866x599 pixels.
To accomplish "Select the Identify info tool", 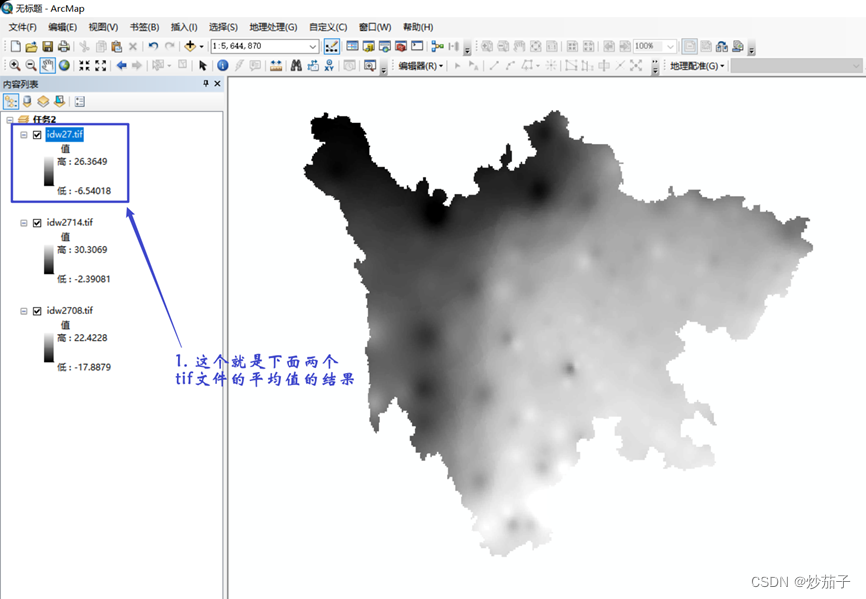I will tap(222, 66).
